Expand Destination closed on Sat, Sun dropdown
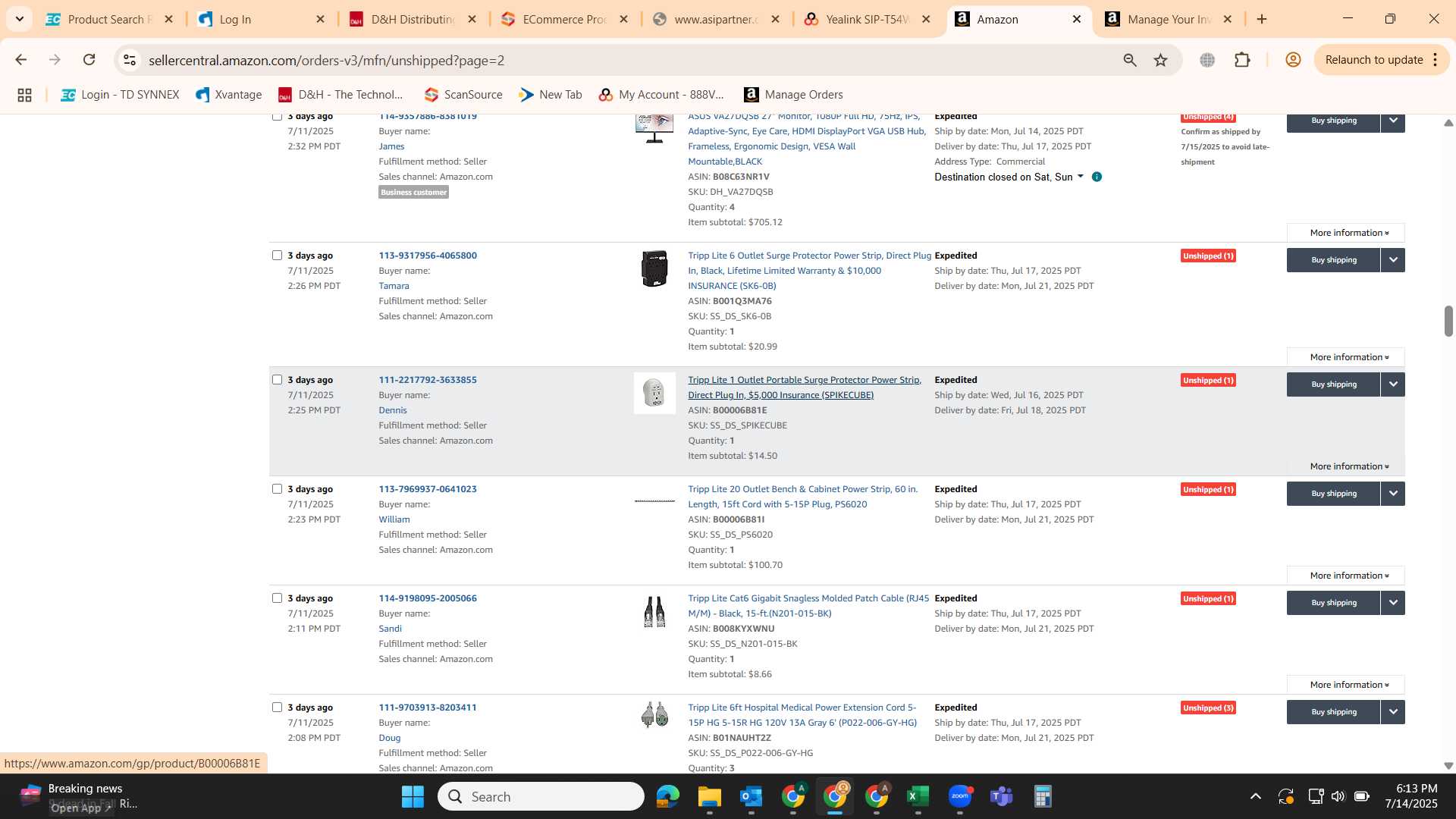The width and height of the screenshot is (1456, 819). coord(1009,177)
